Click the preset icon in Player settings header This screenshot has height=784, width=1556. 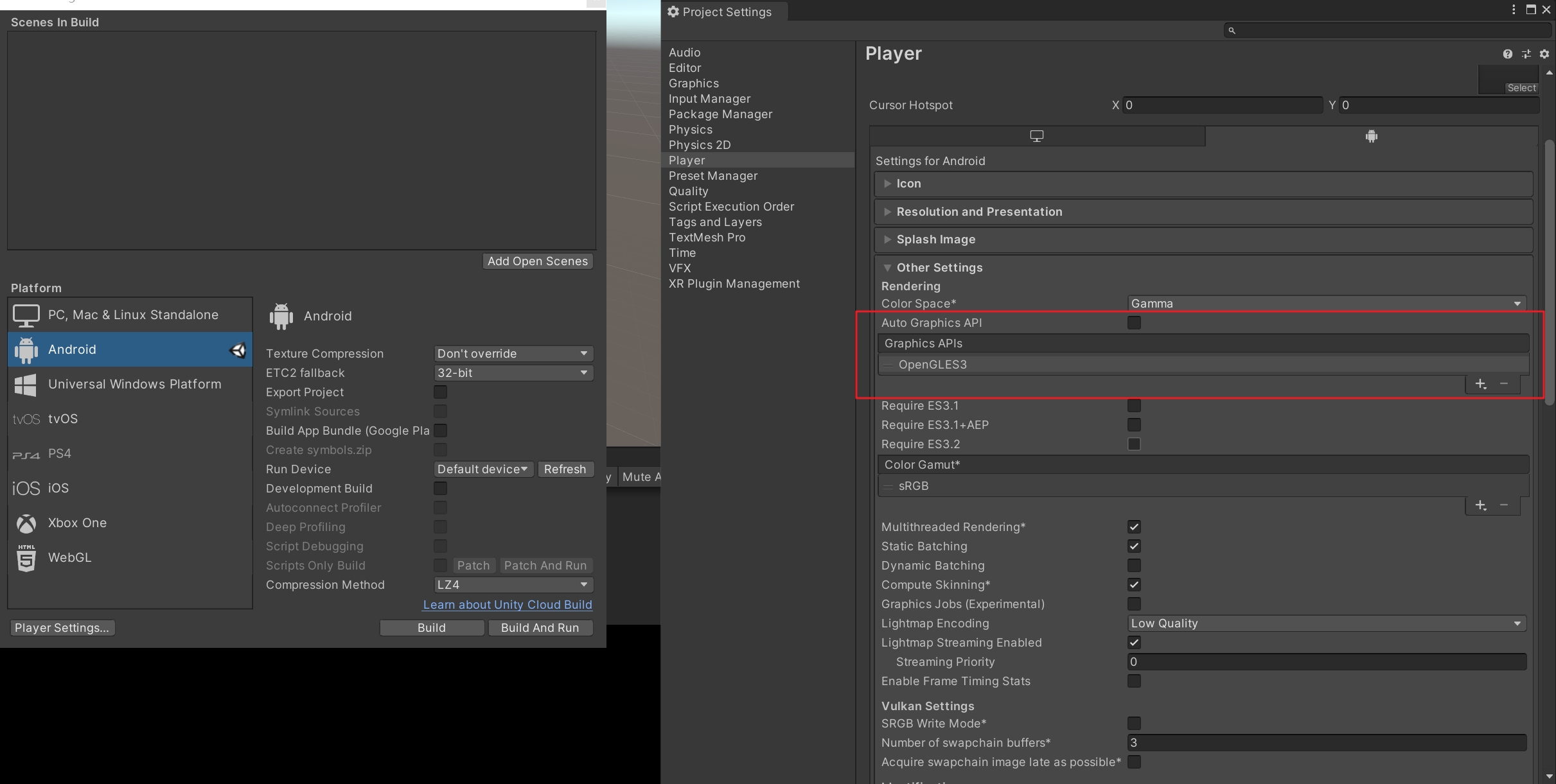click(x=1526, y=54)
